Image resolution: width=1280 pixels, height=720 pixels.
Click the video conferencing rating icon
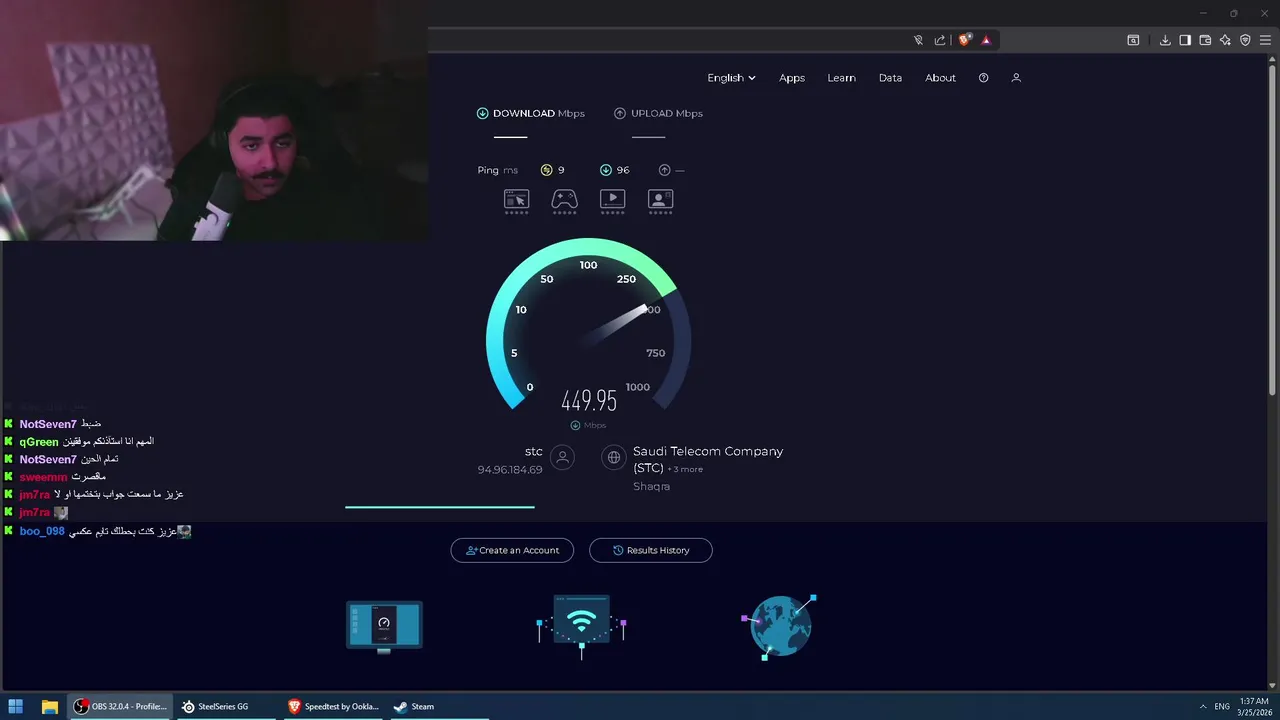coord(660,201)
